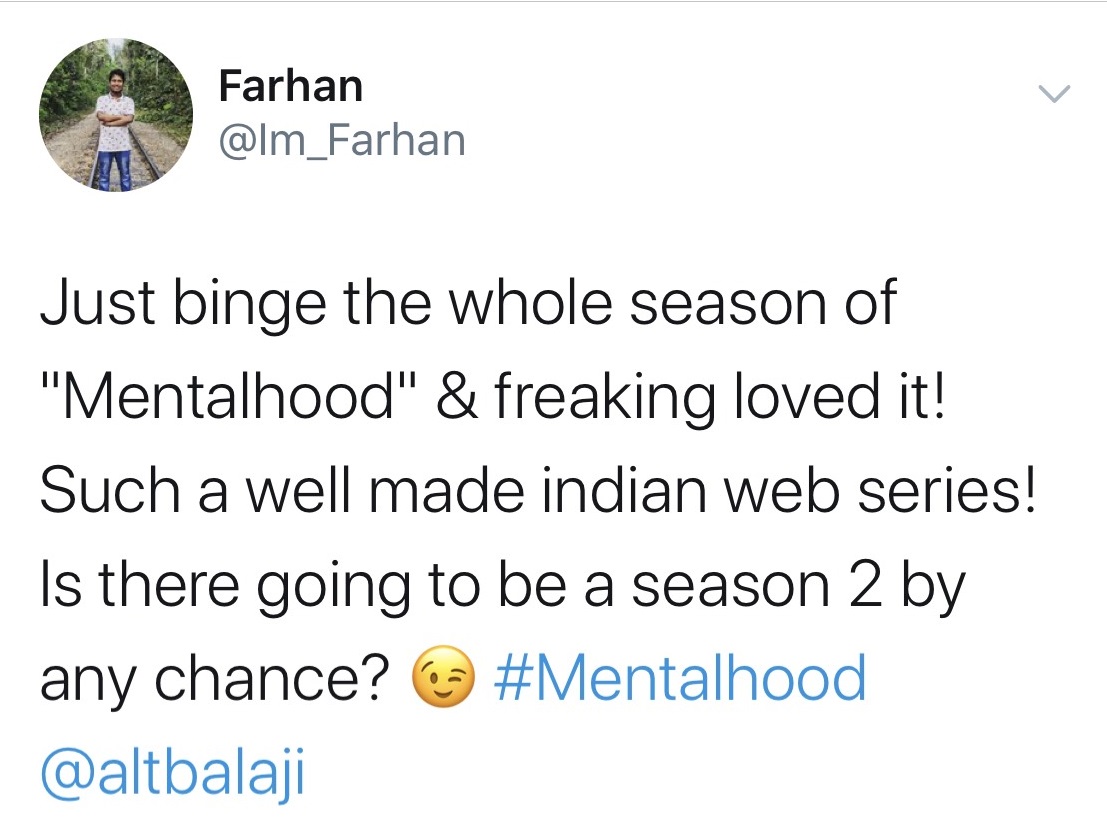Viewport: 1107px width, 821px height.
Task: Click the person standing in the avatar photo
Action: pyautogui.click(x=116, y=129)
